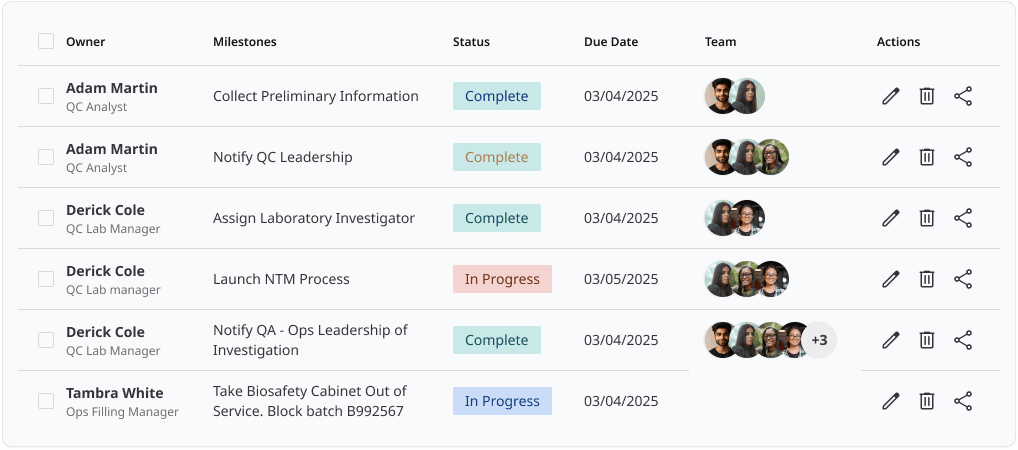The image size is (1018, 450).
Task: Check the box for Tambra White's row
Action: 46,401
